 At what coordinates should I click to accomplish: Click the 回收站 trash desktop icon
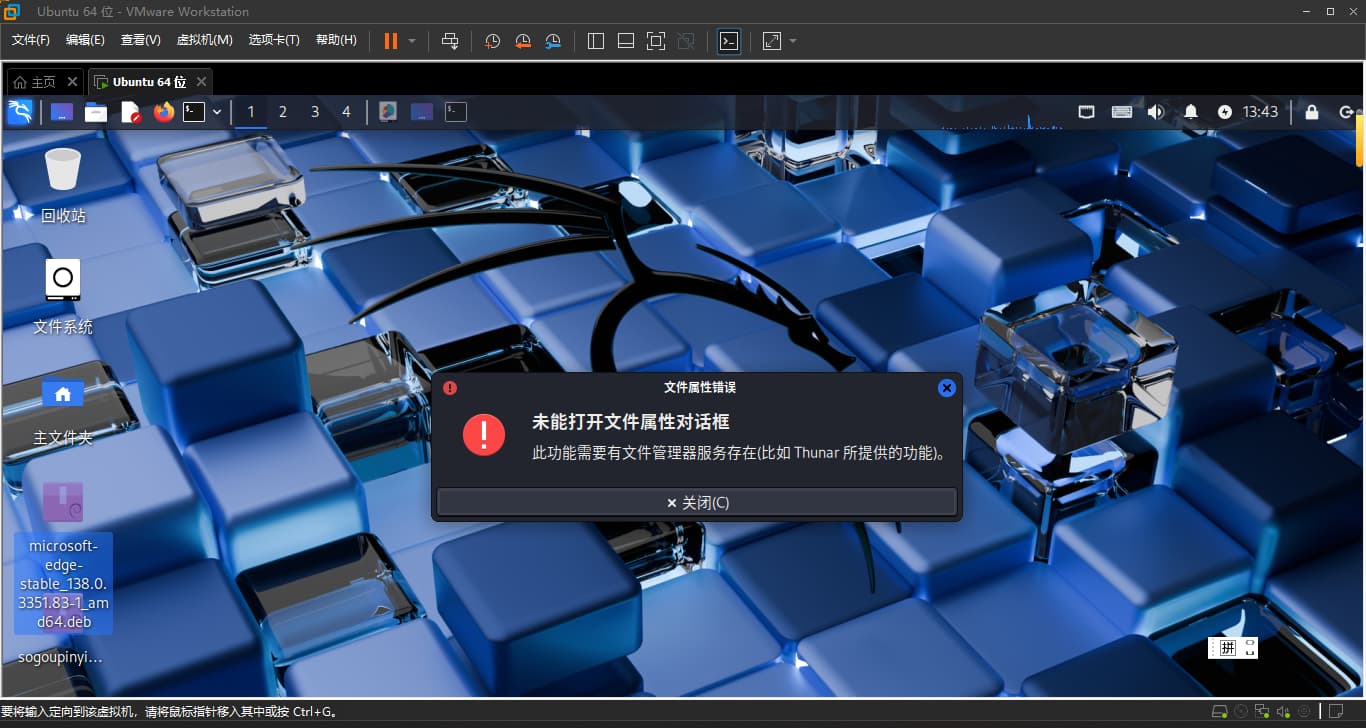(x=63, y=185)
